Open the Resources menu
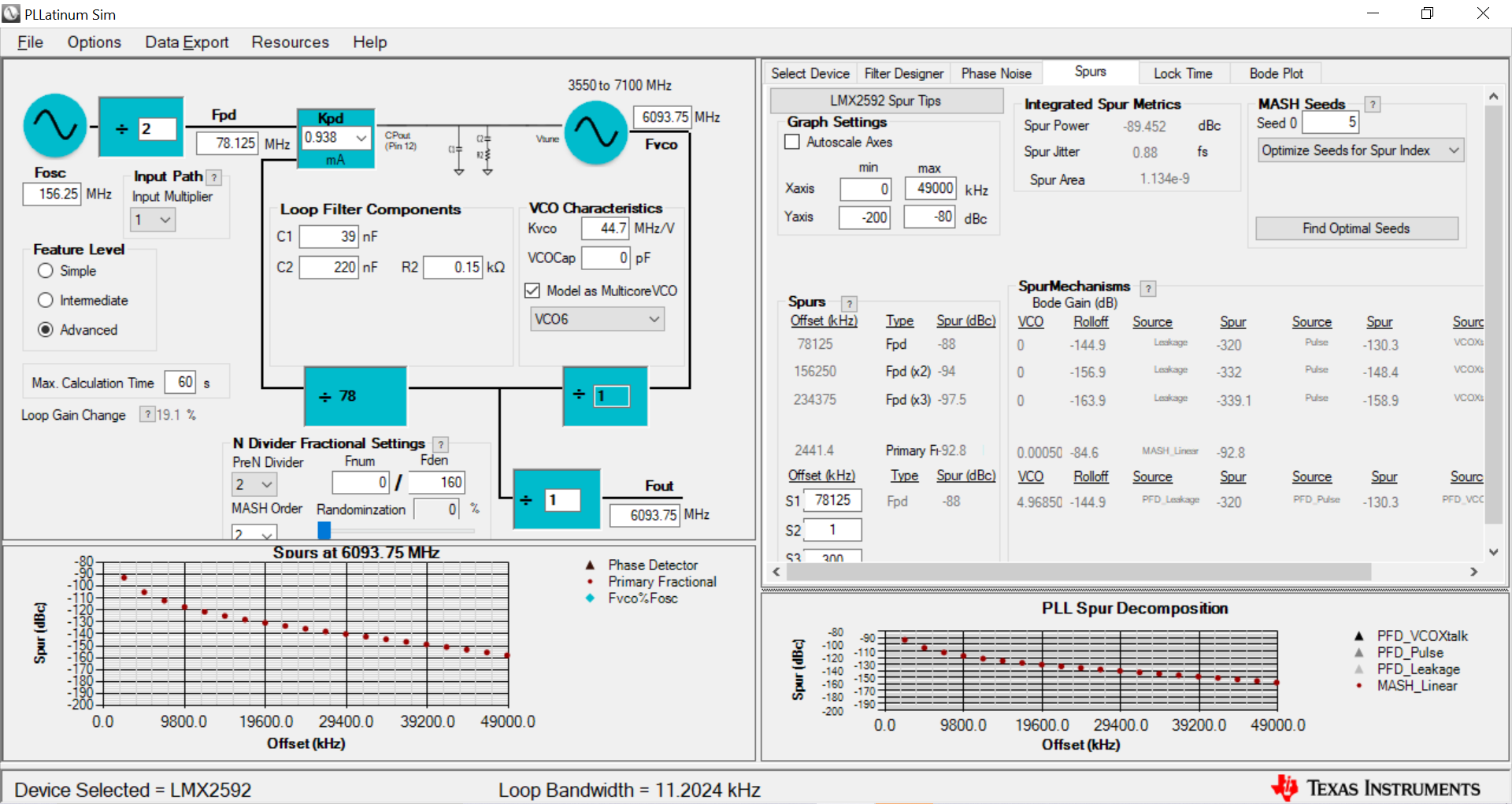 point(290,43)
